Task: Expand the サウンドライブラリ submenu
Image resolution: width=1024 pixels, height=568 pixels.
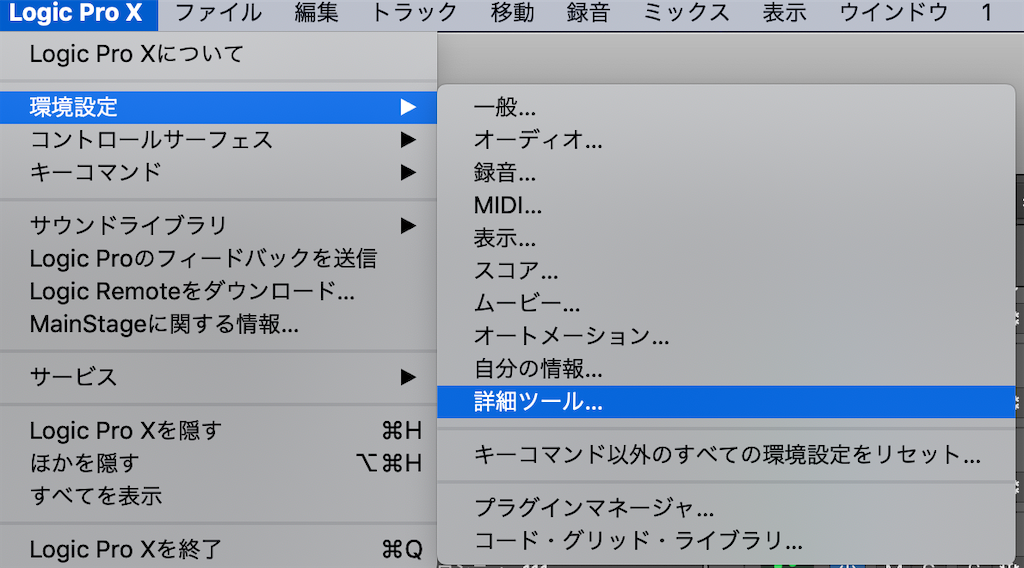Action: [219, 226]
